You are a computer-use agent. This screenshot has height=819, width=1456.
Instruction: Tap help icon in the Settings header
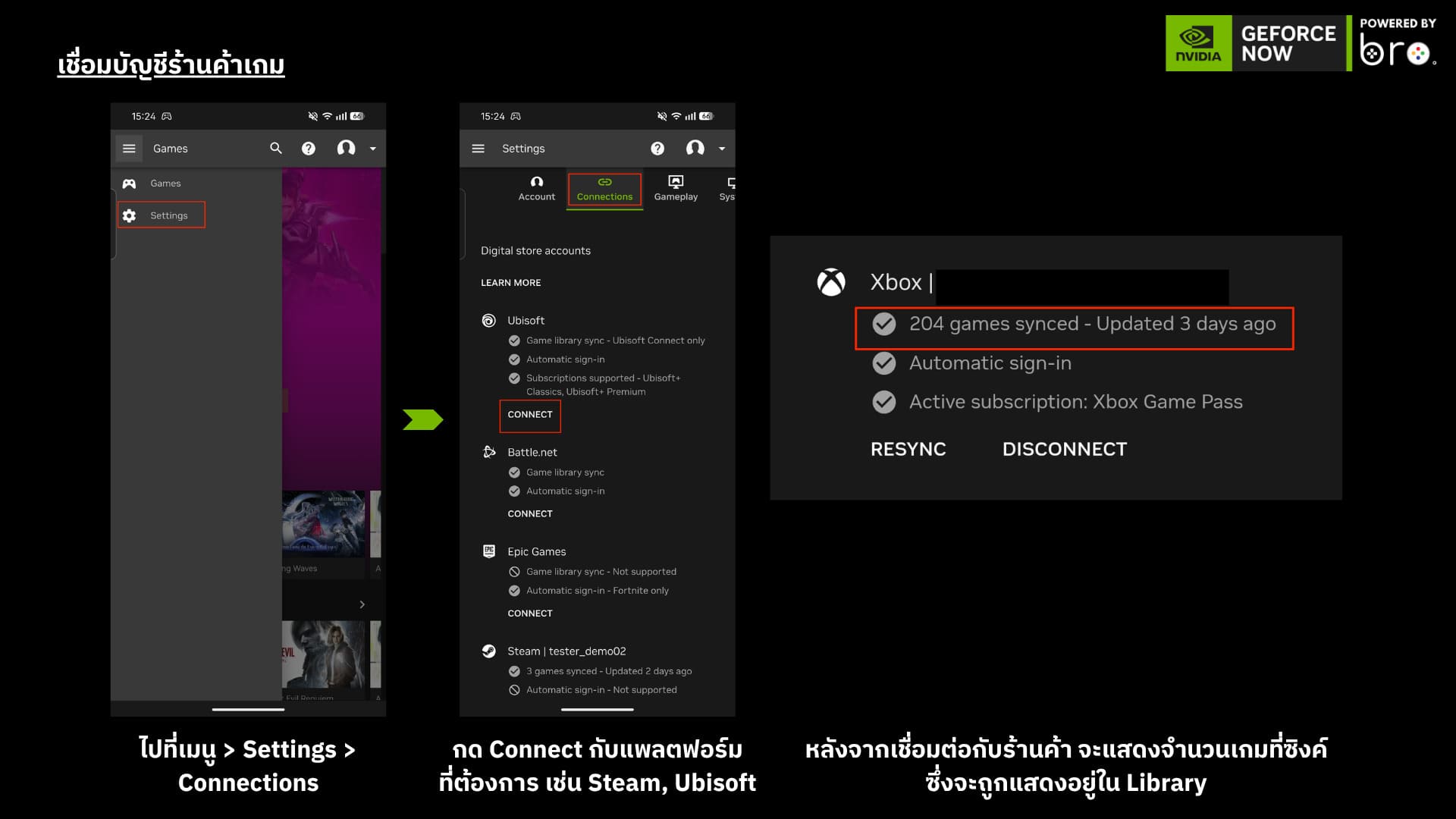point(657,149)
